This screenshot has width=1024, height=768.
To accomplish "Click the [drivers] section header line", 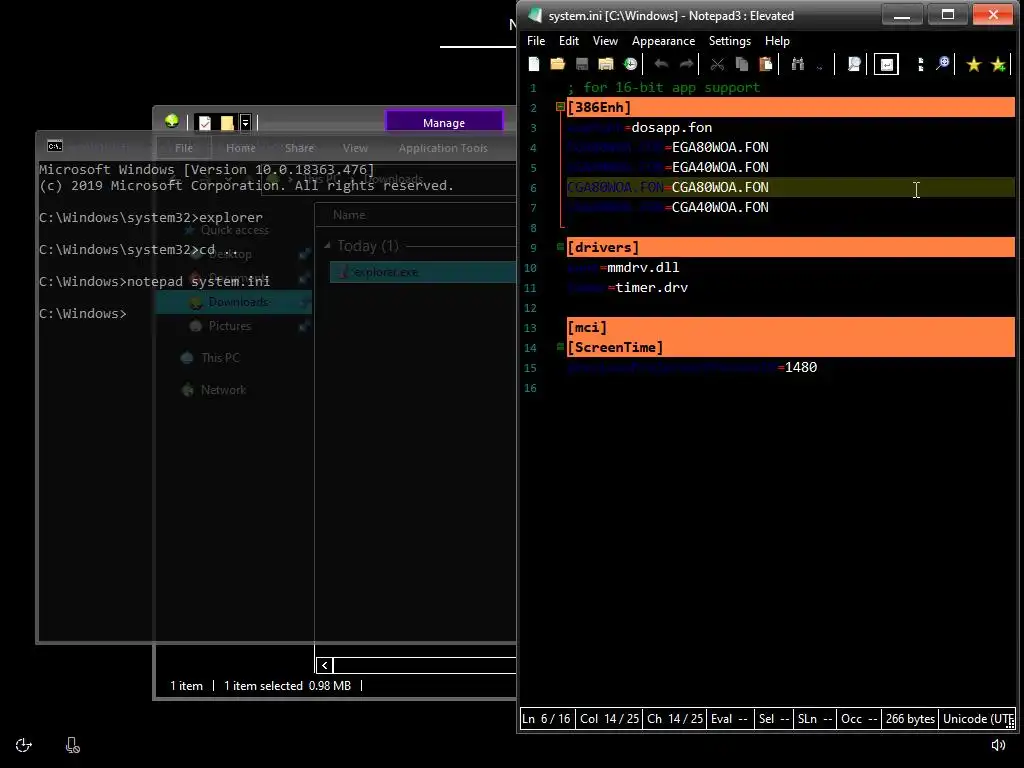I will point(791,247).
